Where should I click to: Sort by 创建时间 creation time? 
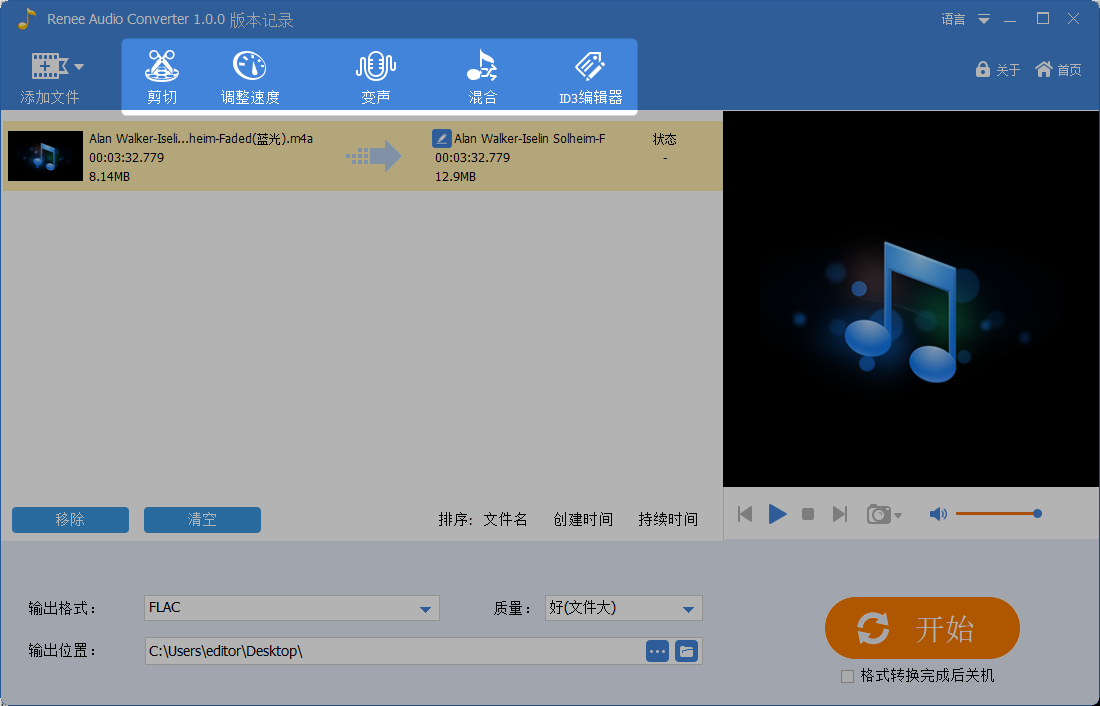[583, 519]
